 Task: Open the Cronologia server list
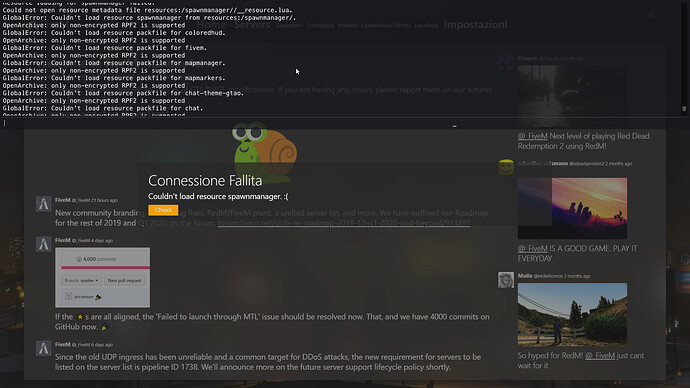(x=320, y=26)
